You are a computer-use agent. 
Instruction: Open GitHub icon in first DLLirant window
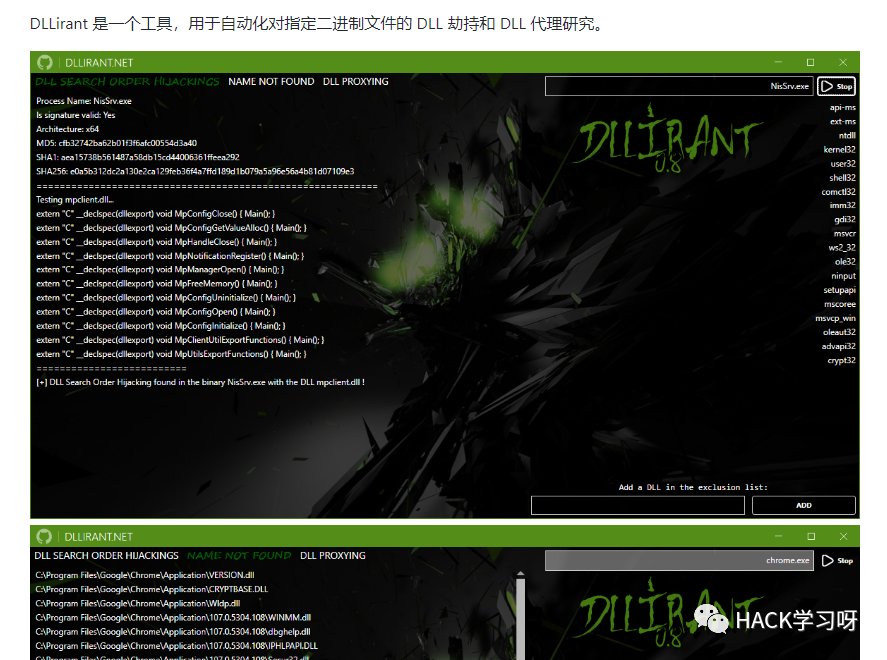pos(45,62)
